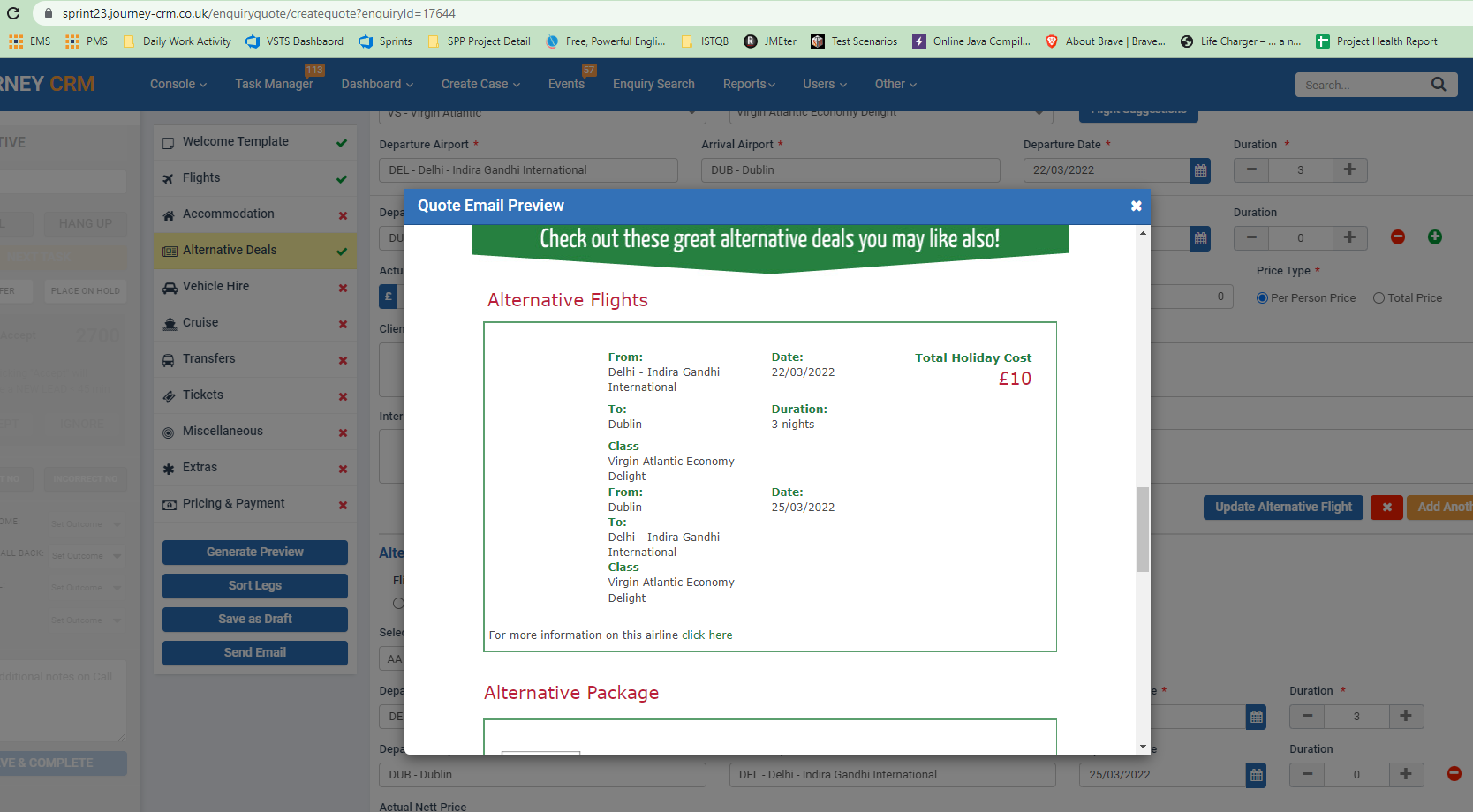The image size is (1473, 812).
Task: Select the Total Price radio button
Action: 1379,298
